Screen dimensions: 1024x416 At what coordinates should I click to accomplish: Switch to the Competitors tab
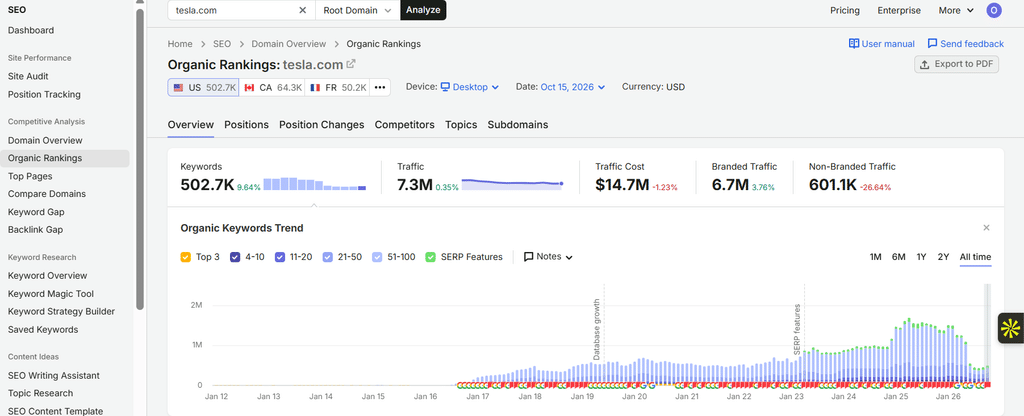[x=404, y=125]
